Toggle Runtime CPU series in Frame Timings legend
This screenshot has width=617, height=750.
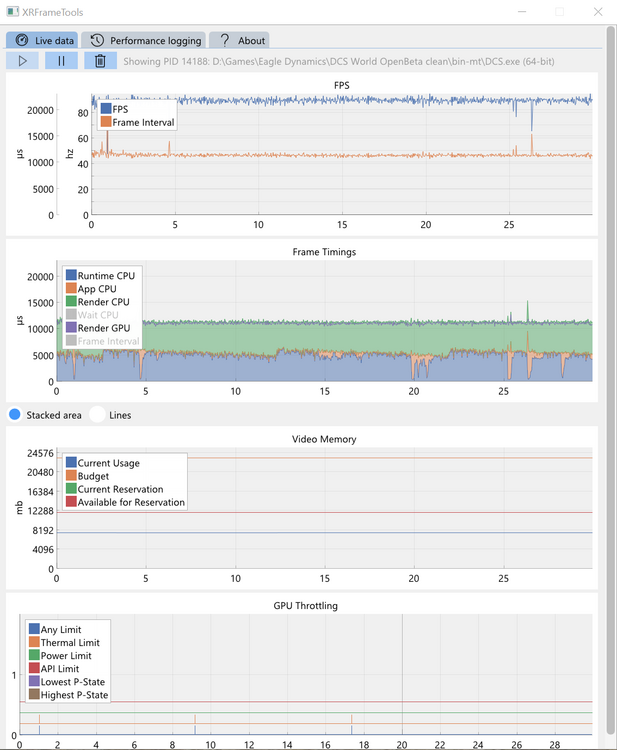(x=72, y=275)
